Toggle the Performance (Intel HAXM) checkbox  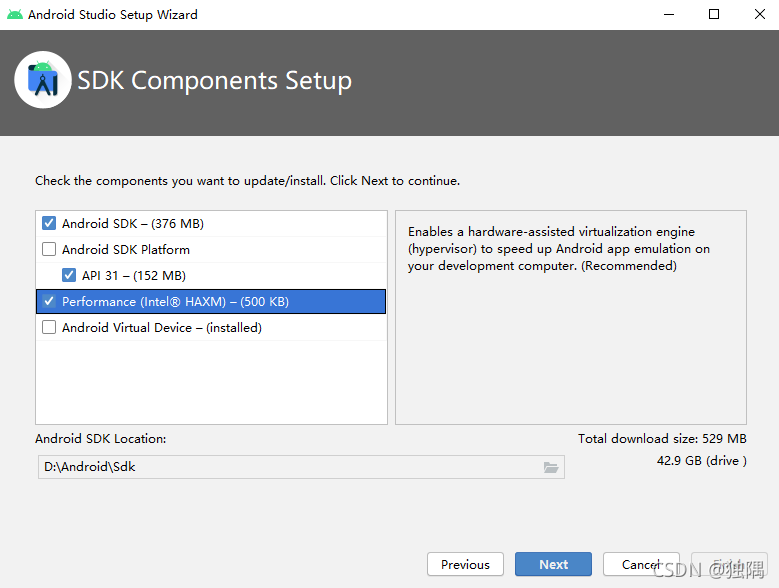(x=49, y=301)
